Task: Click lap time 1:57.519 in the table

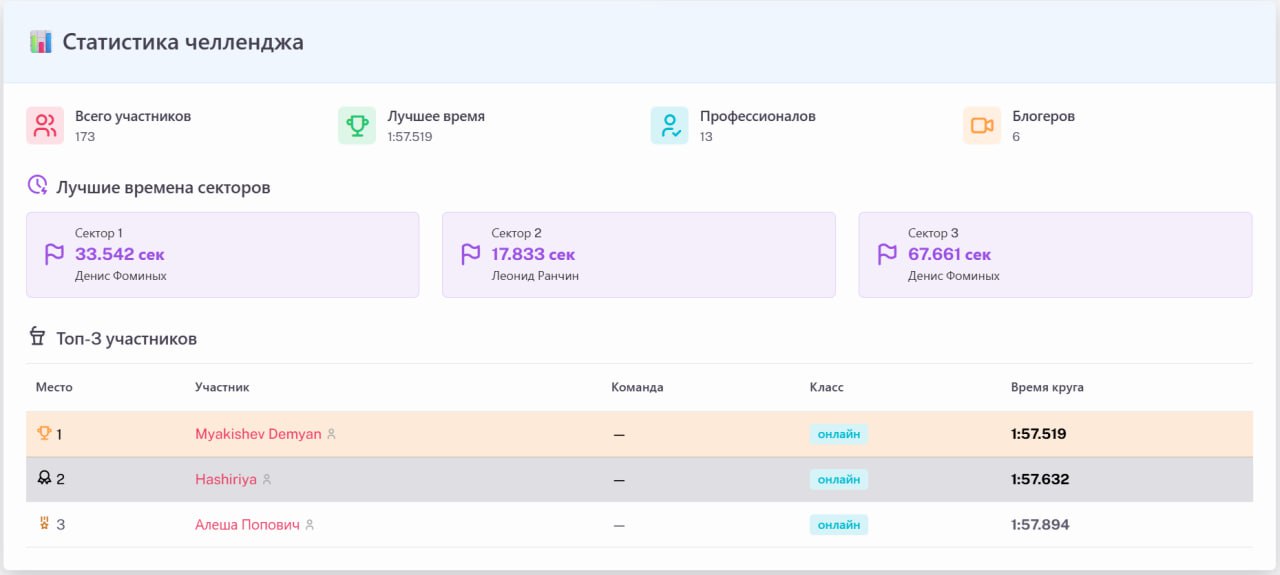Action: (1039, 434)
